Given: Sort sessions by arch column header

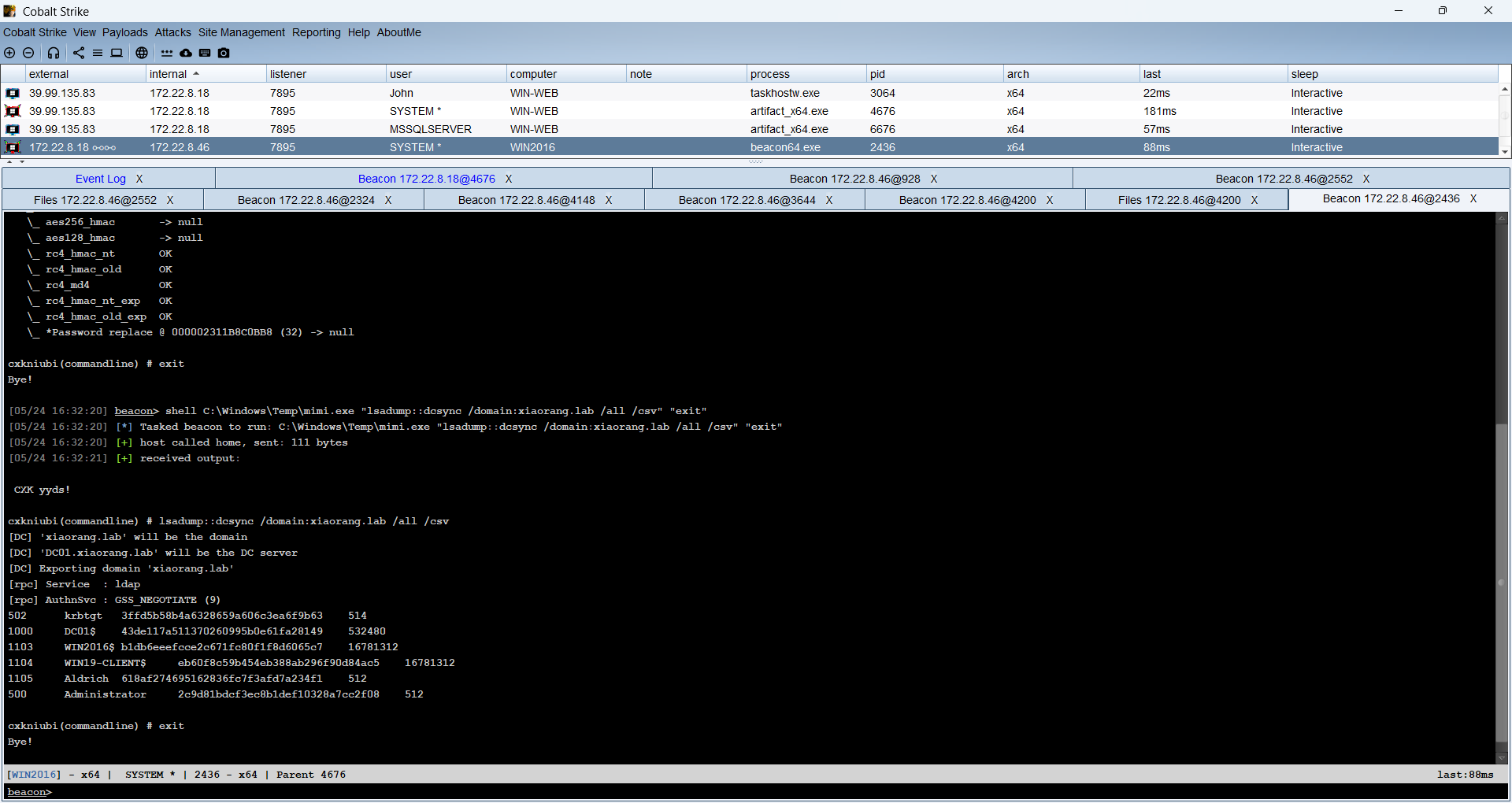Looking at the screenshot, I should tap(1072, 74).
